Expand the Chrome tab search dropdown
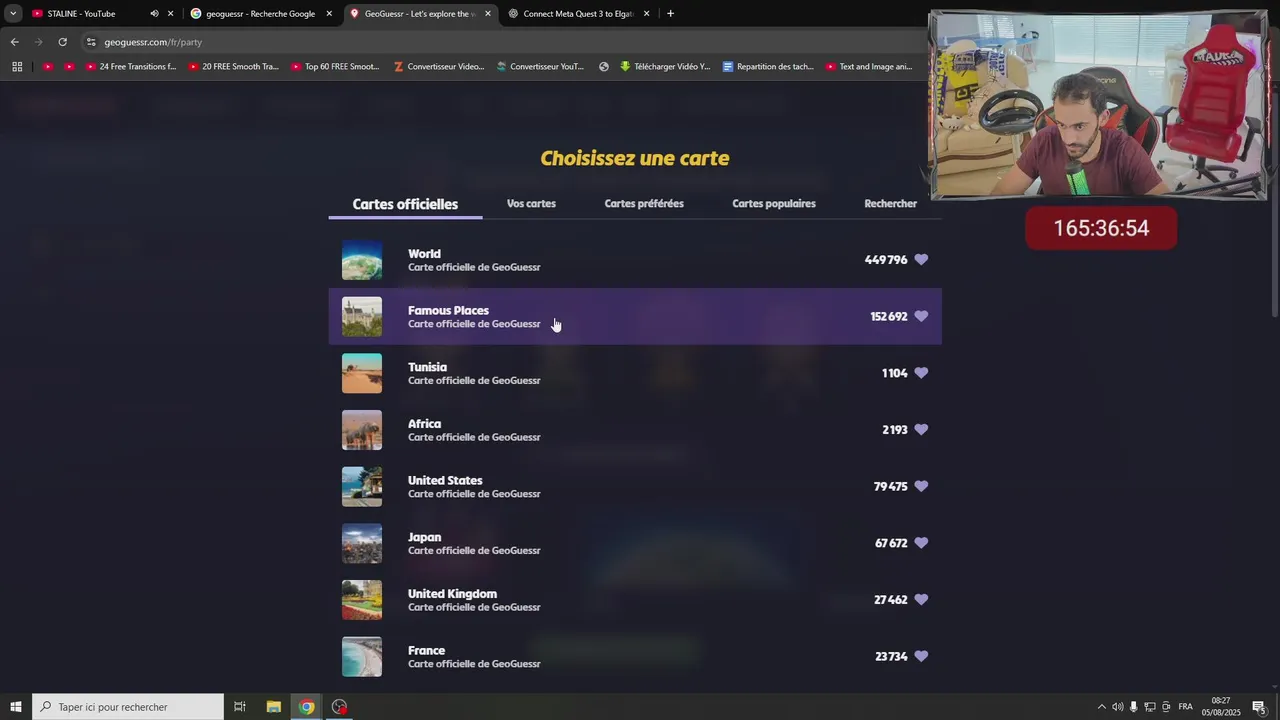Viewport: 1280px width, 720px height. click(13, 14)
